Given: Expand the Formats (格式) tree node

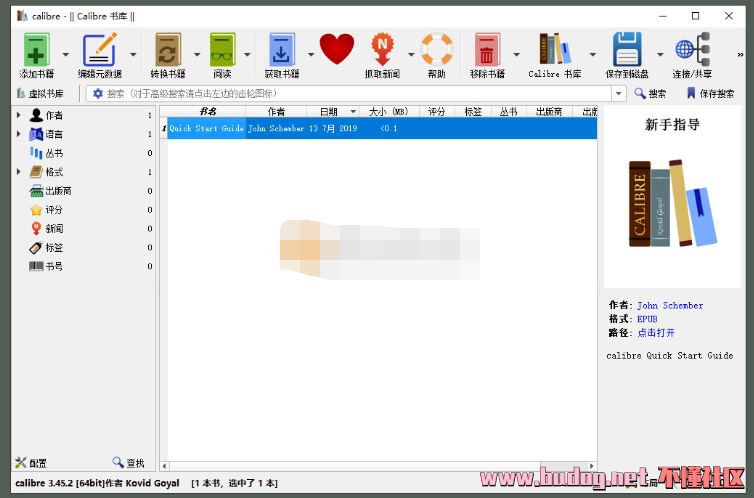Looking at the screenshot, I should point(18,172).
